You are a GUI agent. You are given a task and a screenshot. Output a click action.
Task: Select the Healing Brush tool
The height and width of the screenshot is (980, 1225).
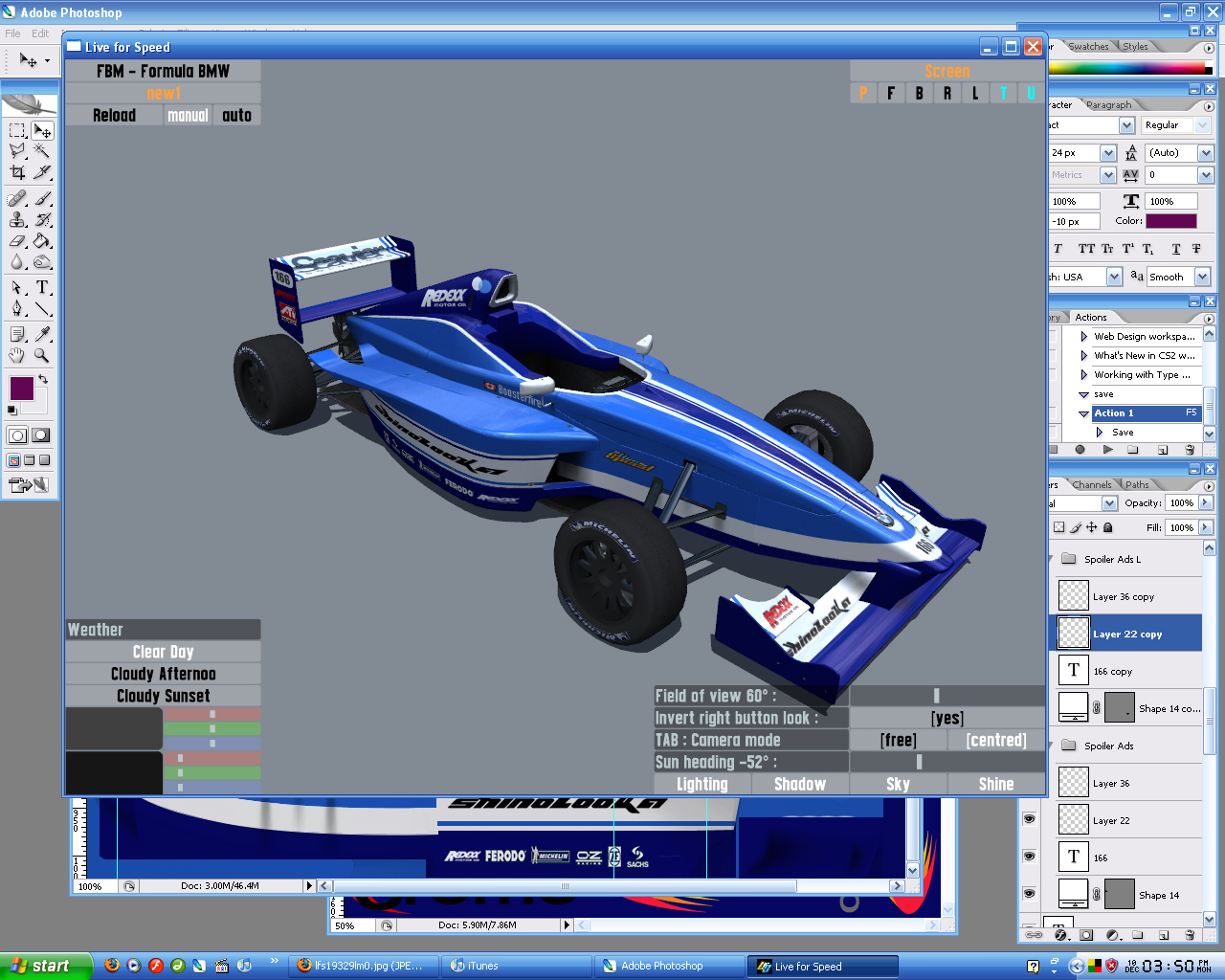click(x=17, y=198)
